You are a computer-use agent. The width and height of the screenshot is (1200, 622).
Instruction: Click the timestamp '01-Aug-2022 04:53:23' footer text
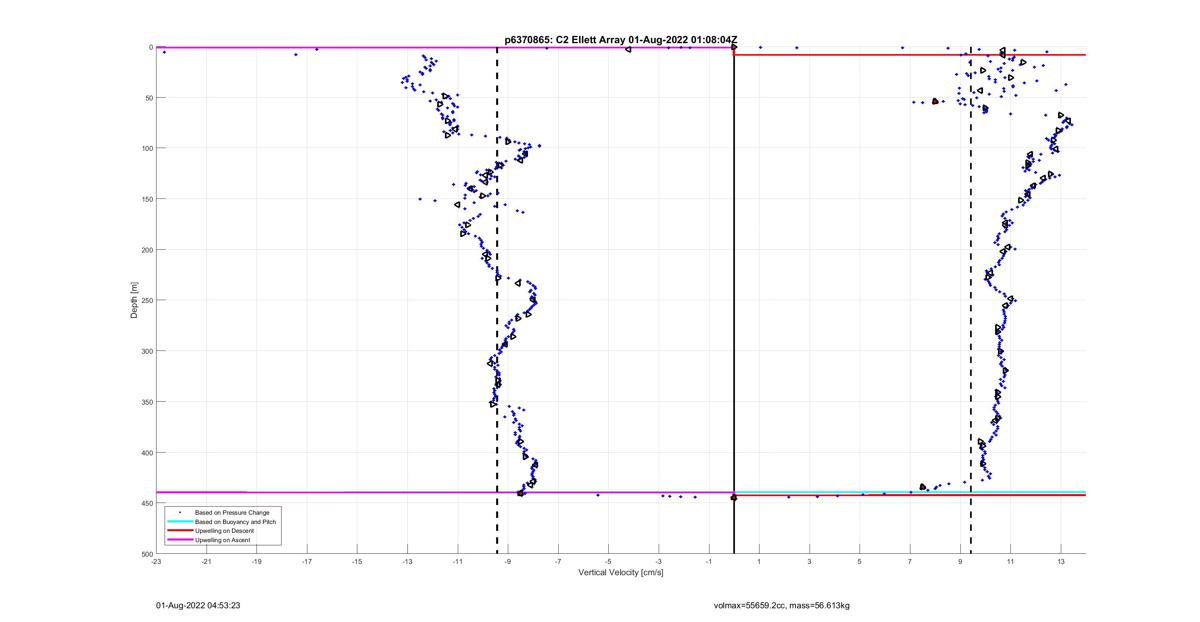198,605
